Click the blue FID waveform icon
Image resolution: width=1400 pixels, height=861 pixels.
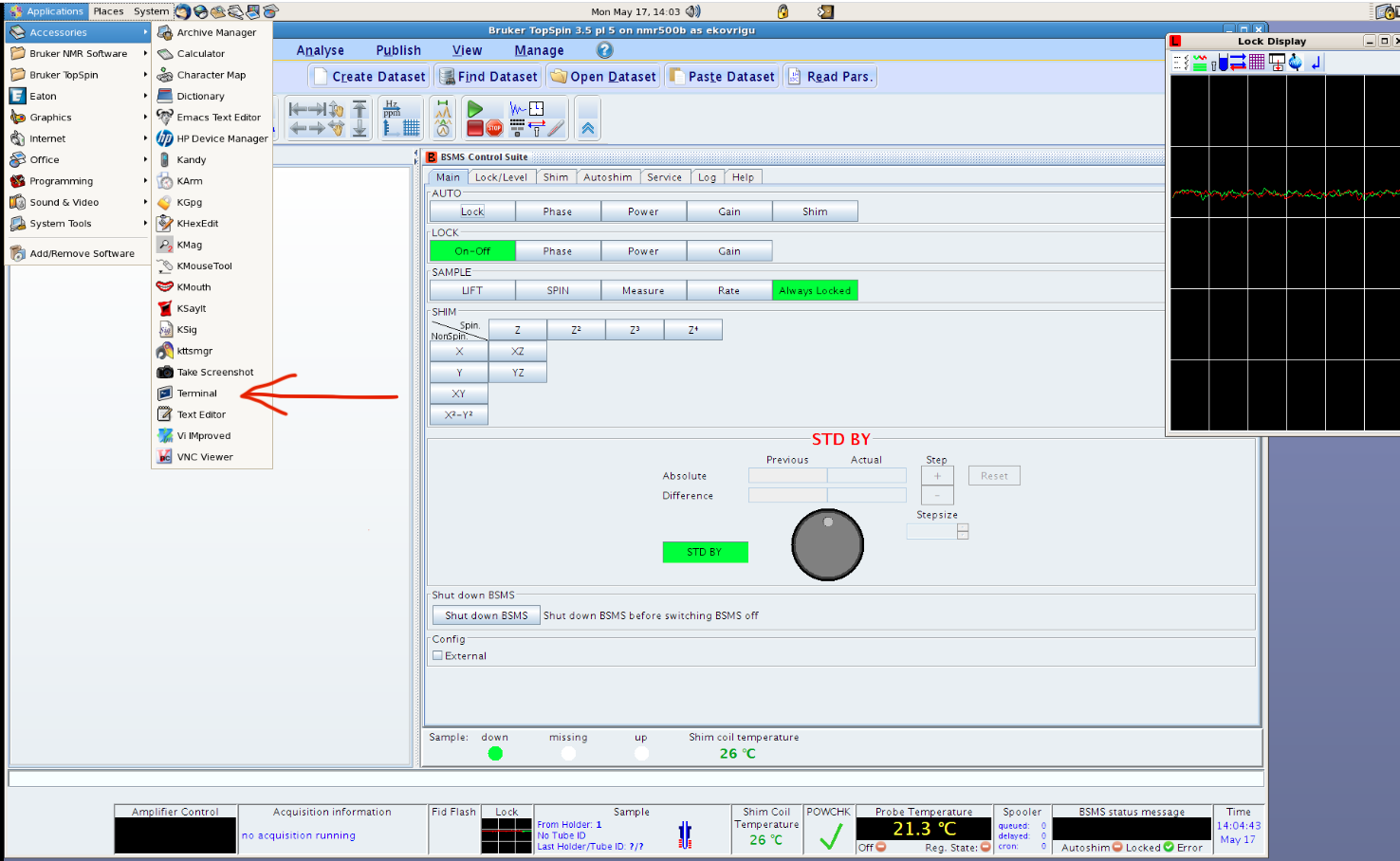pyautogui.click(x=518, y=108)
